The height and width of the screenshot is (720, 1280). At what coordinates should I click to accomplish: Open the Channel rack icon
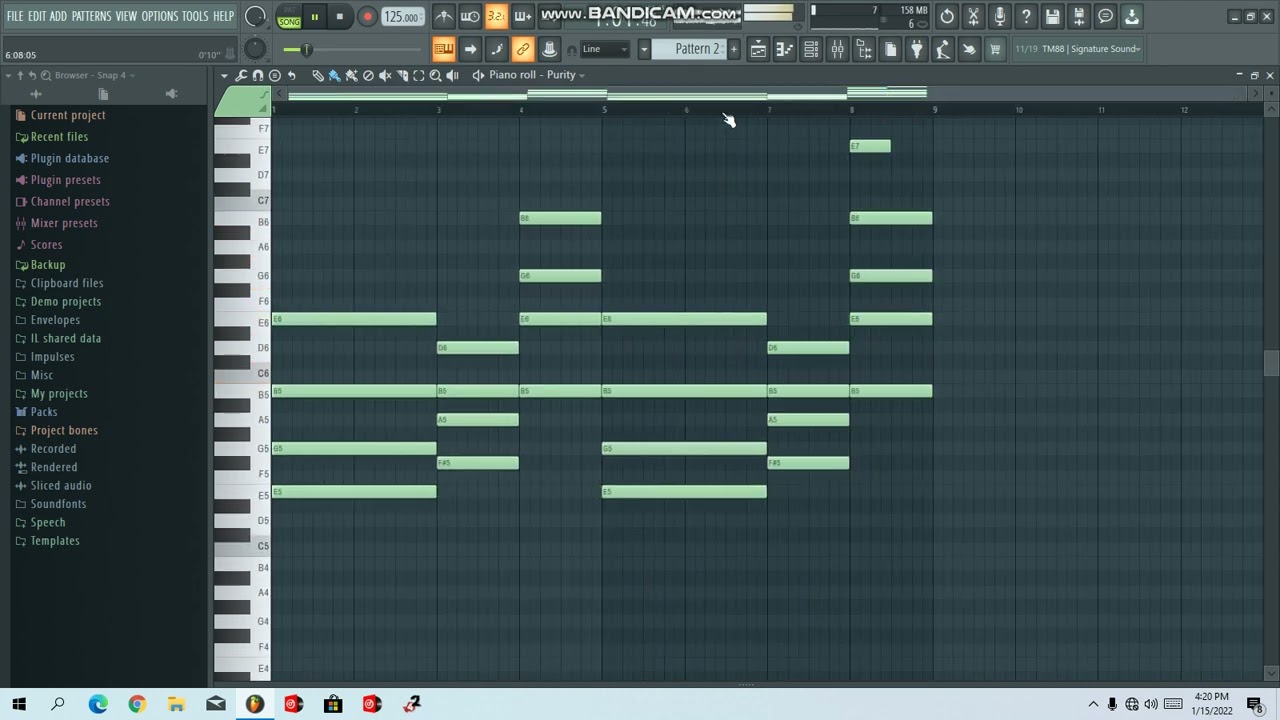click(811, 49)
